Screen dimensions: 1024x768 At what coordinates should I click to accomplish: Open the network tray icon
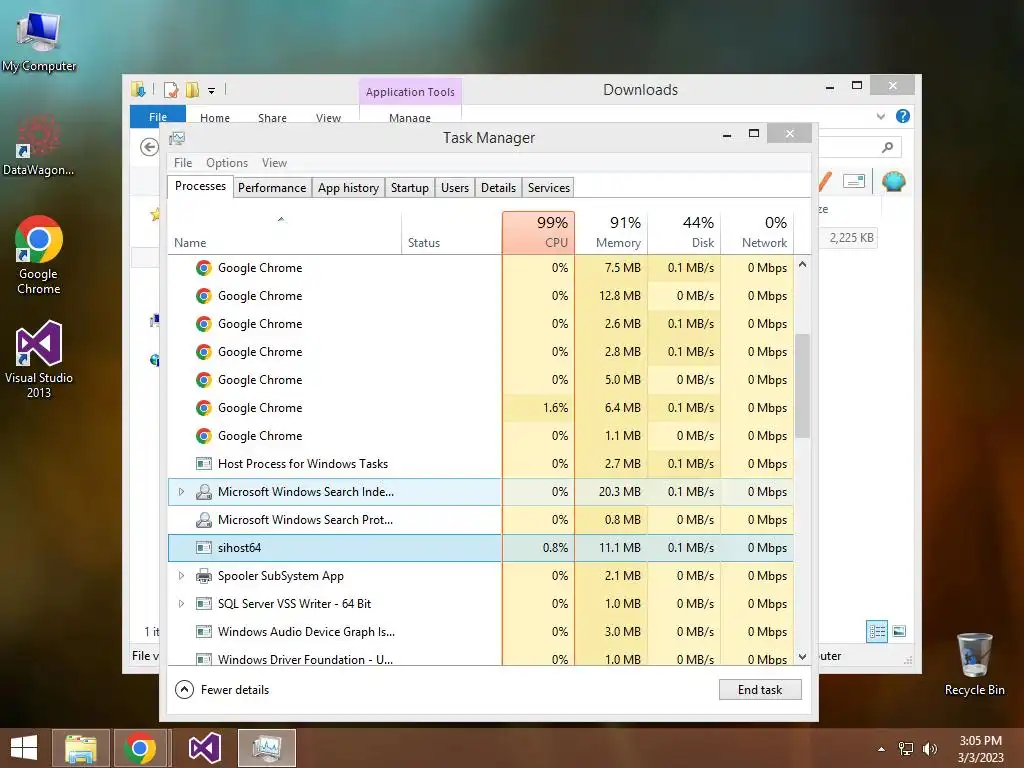coord(906,749)
